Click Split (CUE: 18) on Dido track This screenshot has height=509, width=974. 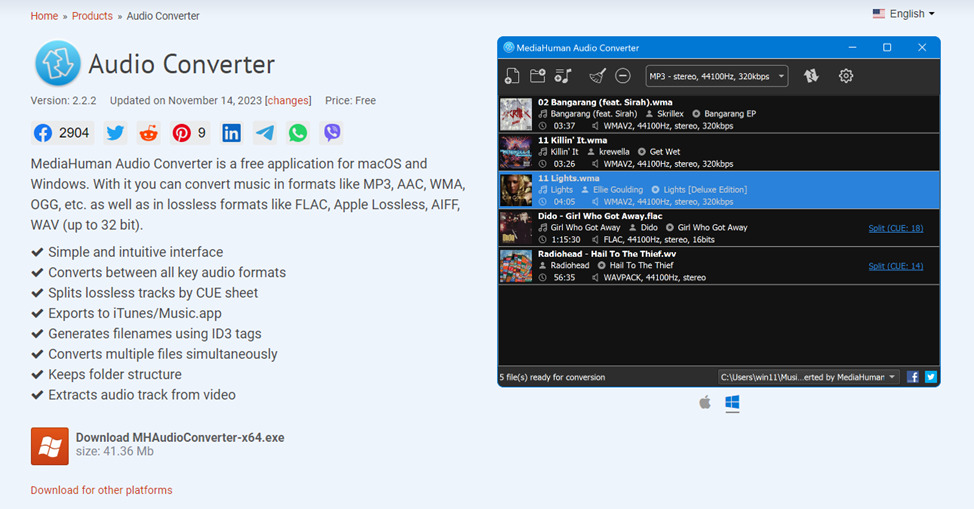pyautogui.click(x=896, y=228)
